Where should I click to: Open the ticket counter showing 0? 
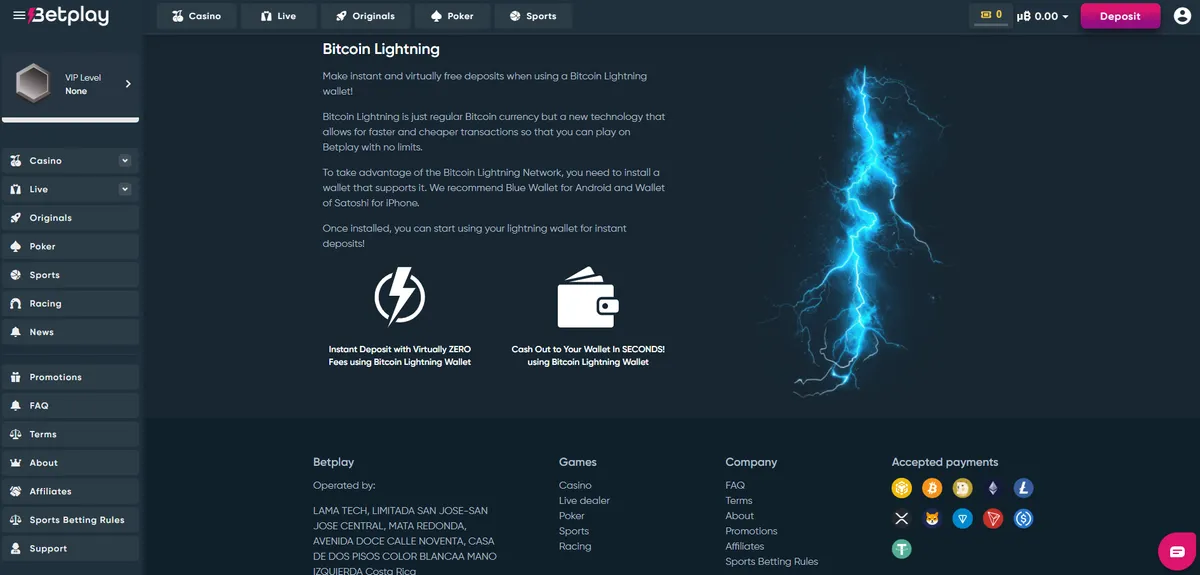click(990, 15)
